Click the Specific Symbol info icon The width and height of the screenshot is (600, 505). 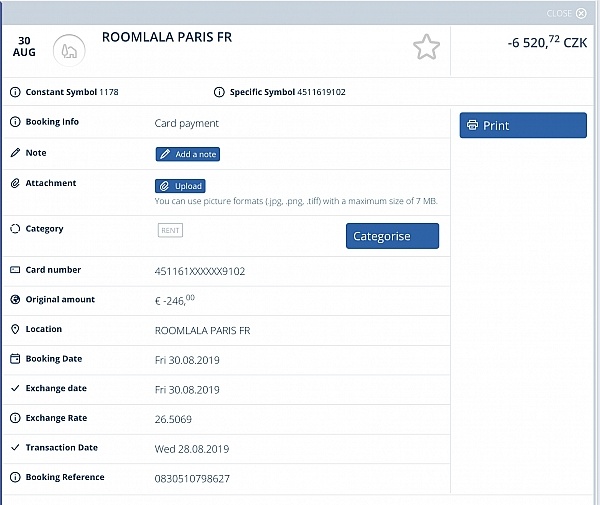(219, 92)
